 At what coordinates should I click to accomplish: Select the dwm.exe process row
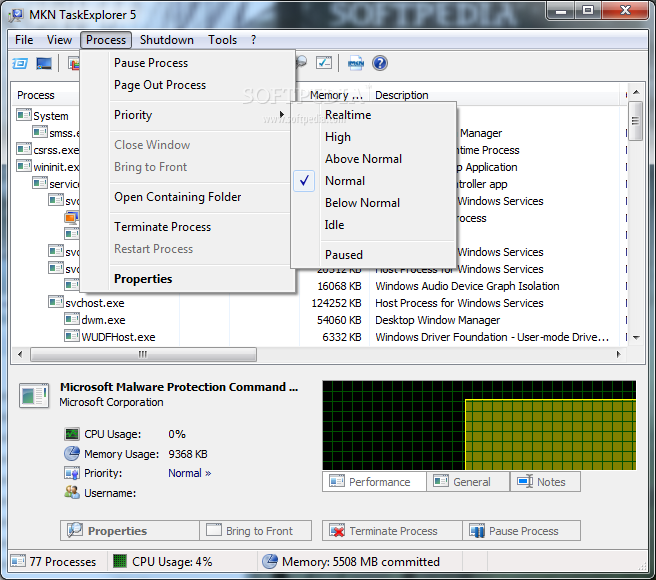pos(318,320)
